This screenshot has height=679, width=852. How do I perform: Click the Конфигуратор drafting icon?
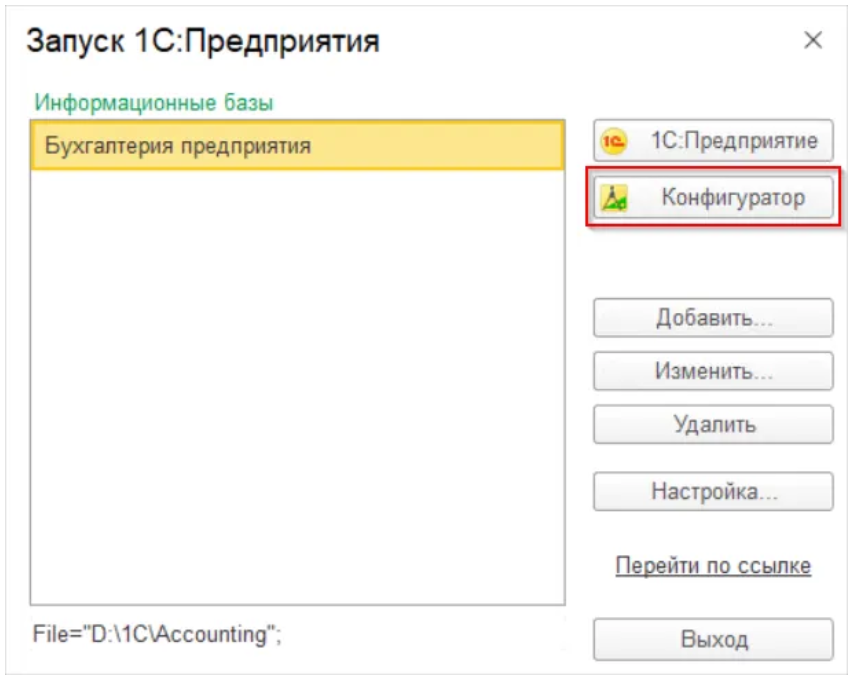pyautogui.click(x=613, y=198)
